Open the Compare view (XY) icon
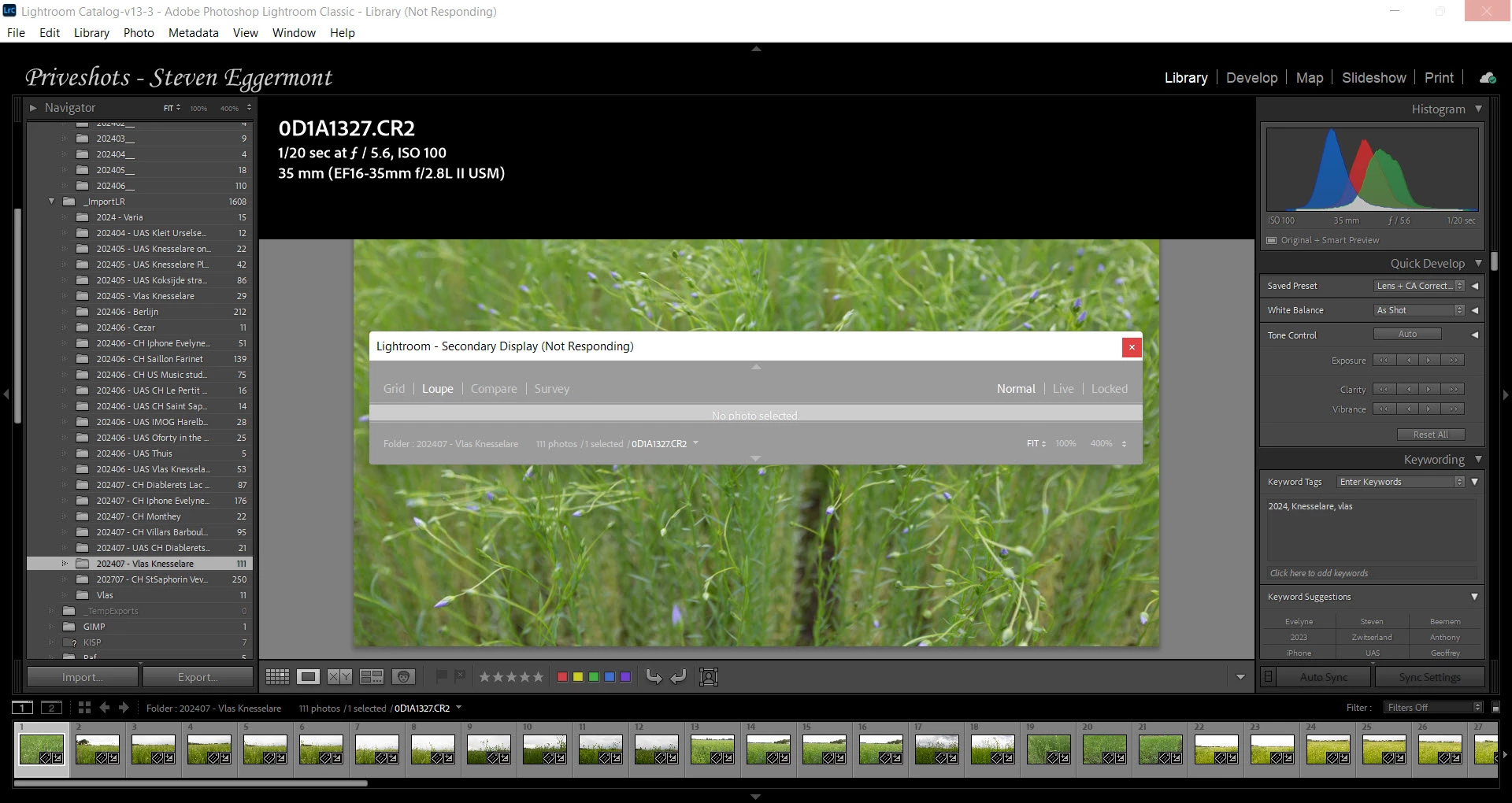The image size is (1512, 803). tap(339, 677)
